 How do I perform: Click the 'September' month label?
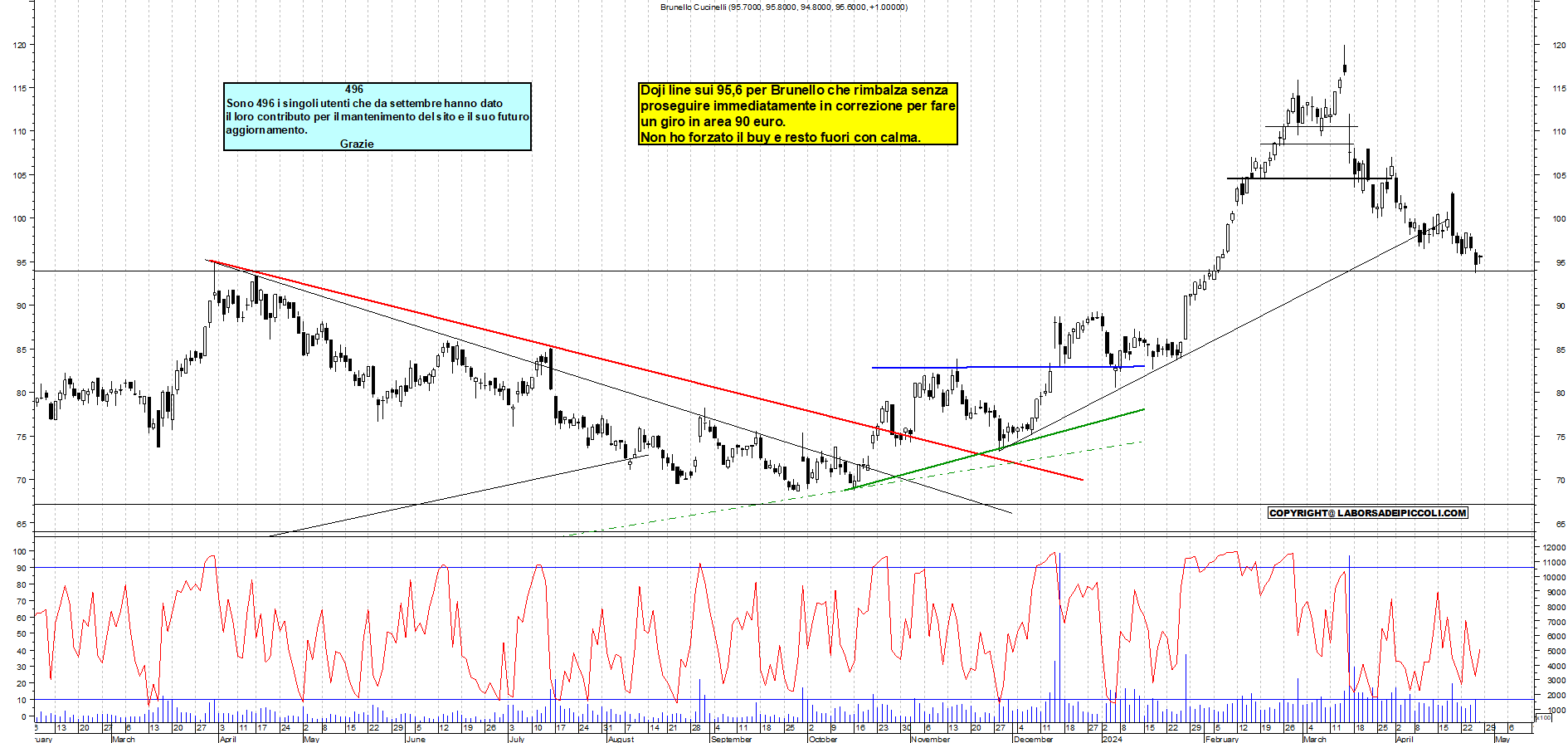pyautogui.click(x=732, y=739)
